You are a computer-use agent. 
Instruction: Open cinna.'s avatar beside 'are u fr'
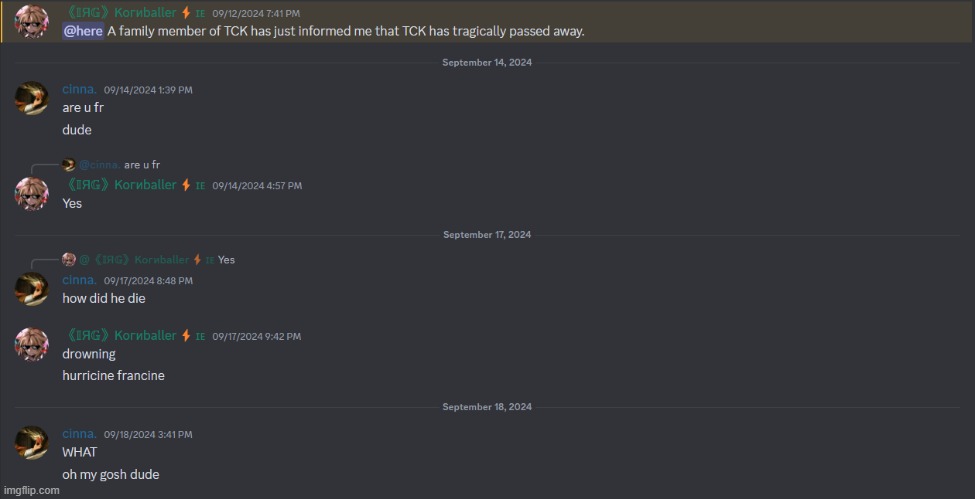[31, 98]
